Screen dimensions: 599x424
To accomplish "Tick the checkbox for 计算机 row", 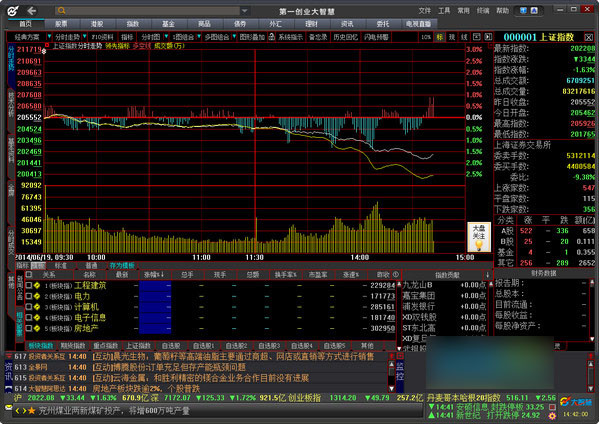I will pos(29,307).
